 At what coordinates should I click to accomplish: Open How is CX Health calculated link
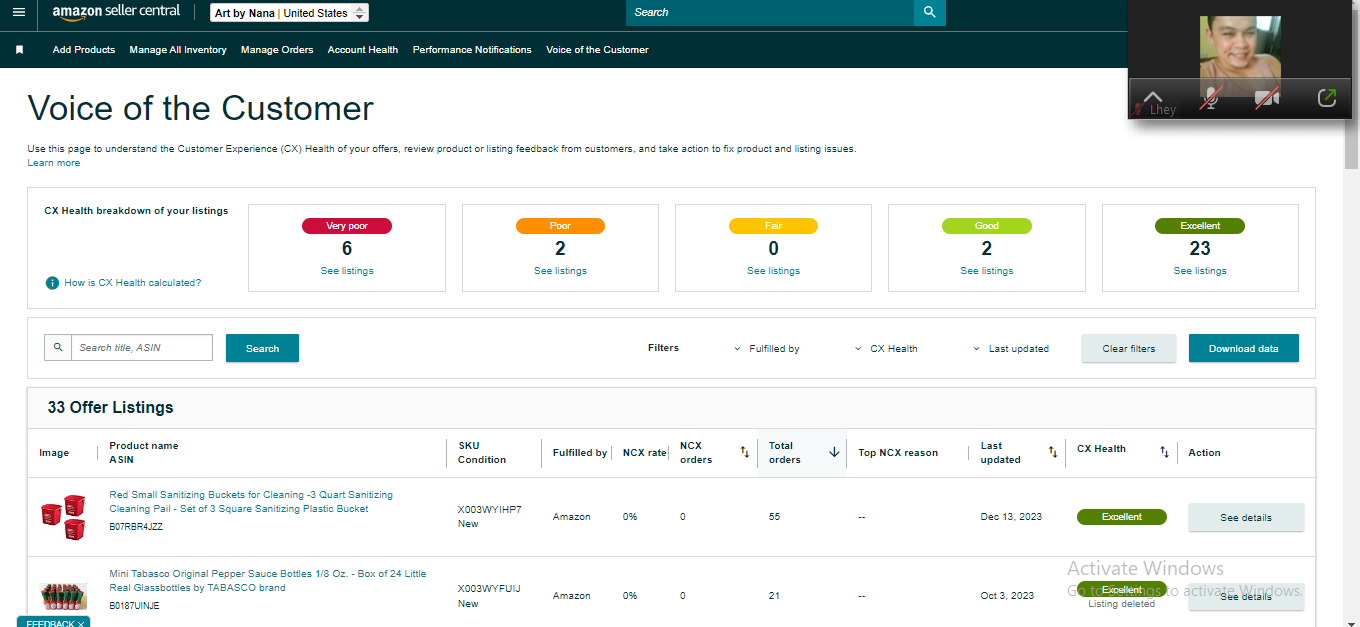133,283
